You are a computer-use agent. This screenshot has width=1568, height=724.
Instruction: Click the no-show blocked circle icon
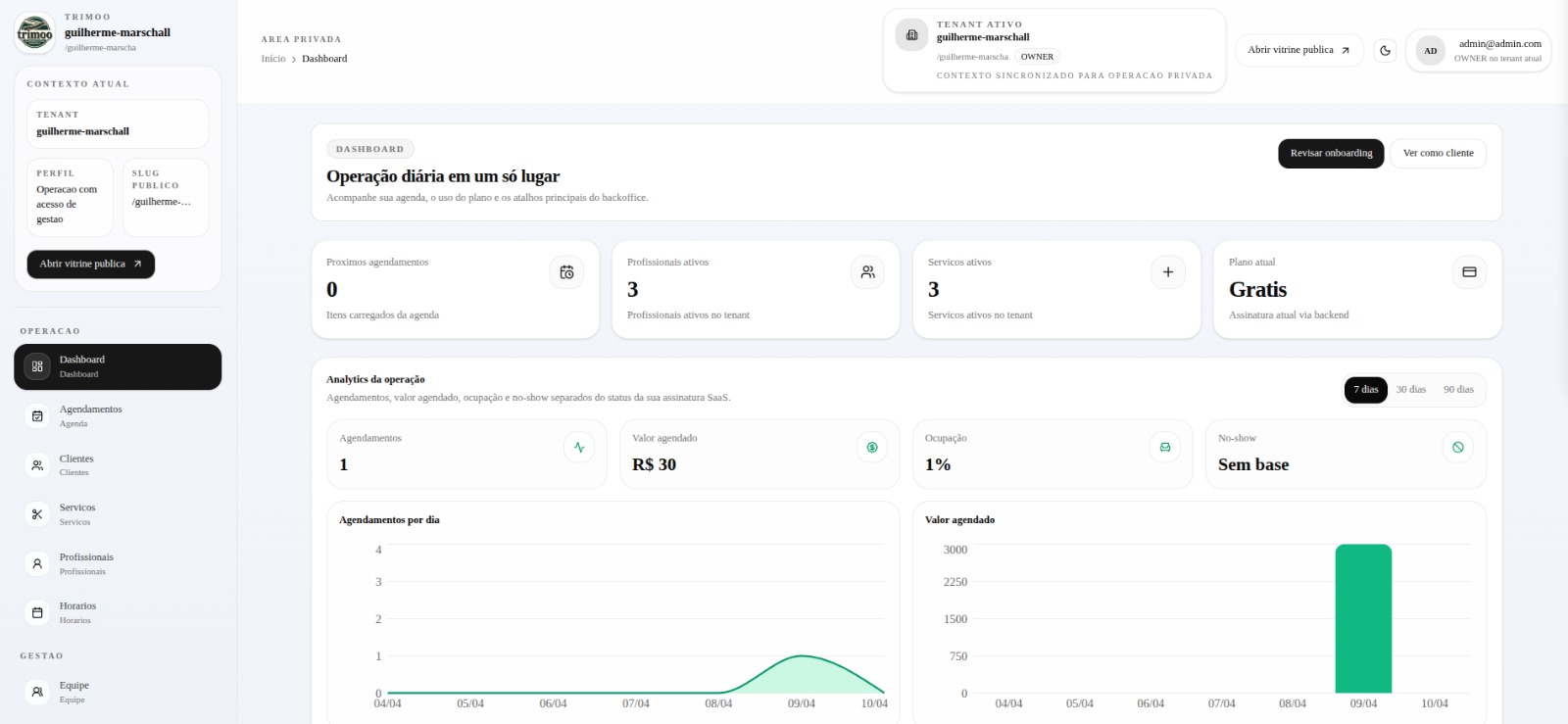[1457, 448]
